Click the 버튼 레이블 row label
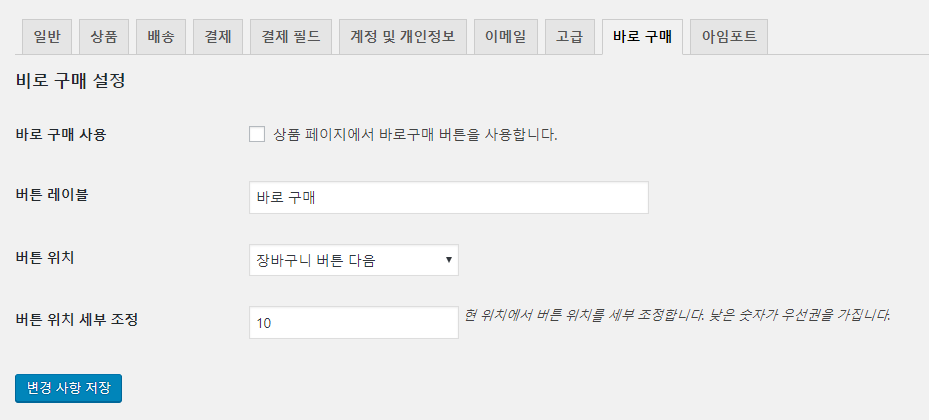The height and width of the screenshot is (420, 929). coord(52,195)
